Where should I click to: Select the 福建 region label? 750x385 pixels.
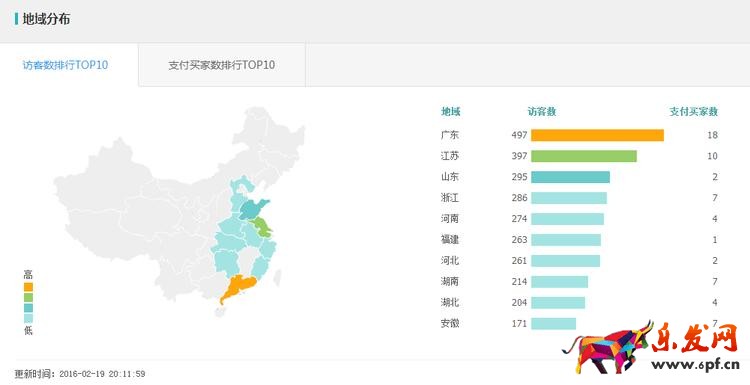click(x=450, y=240)
